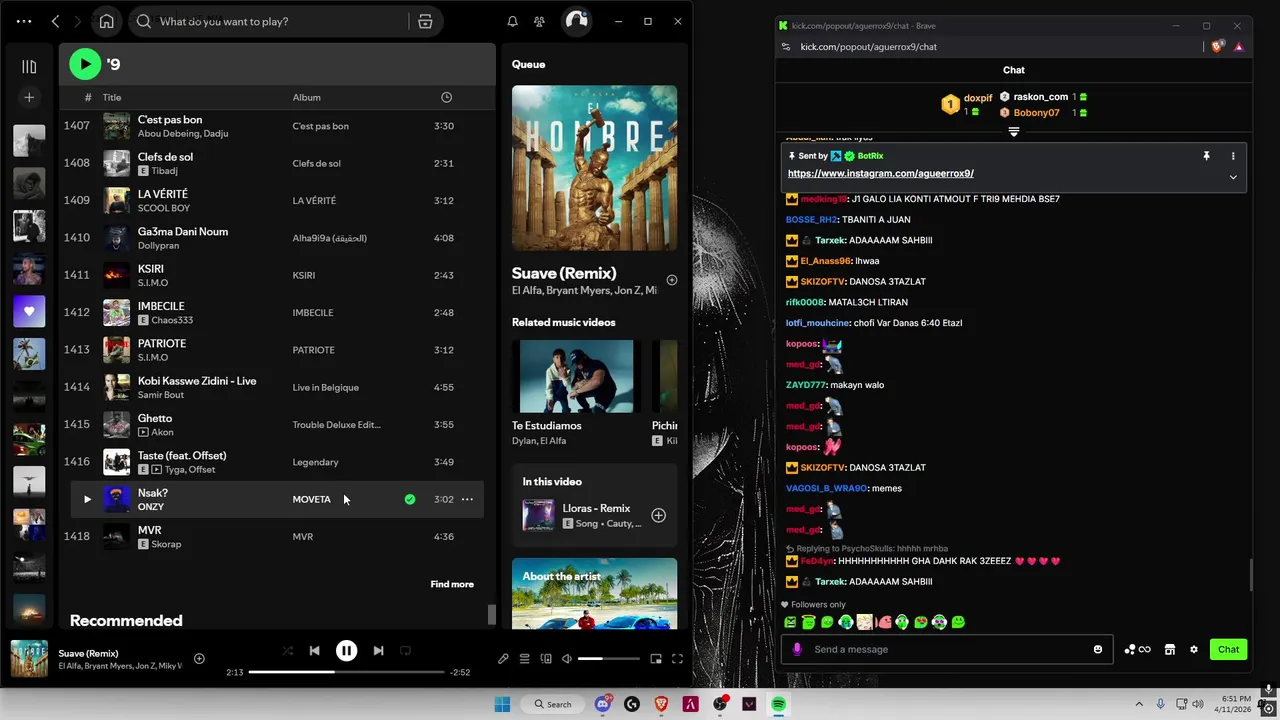The height and width of the screenshot is (720, 1280).
Task: Open the Instagram link in pinned message
Action: (881, 173)
